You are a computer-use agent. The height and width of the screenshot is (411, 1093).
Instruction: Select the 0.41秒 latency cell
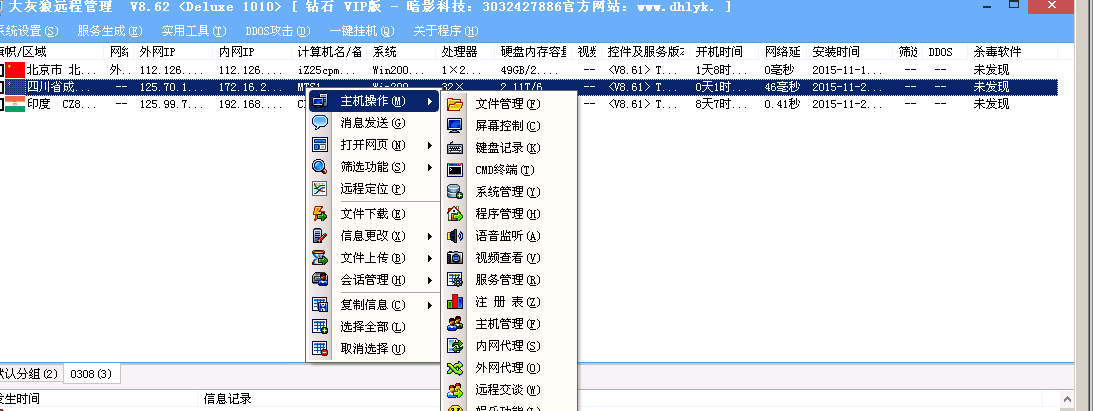[784, 104]
